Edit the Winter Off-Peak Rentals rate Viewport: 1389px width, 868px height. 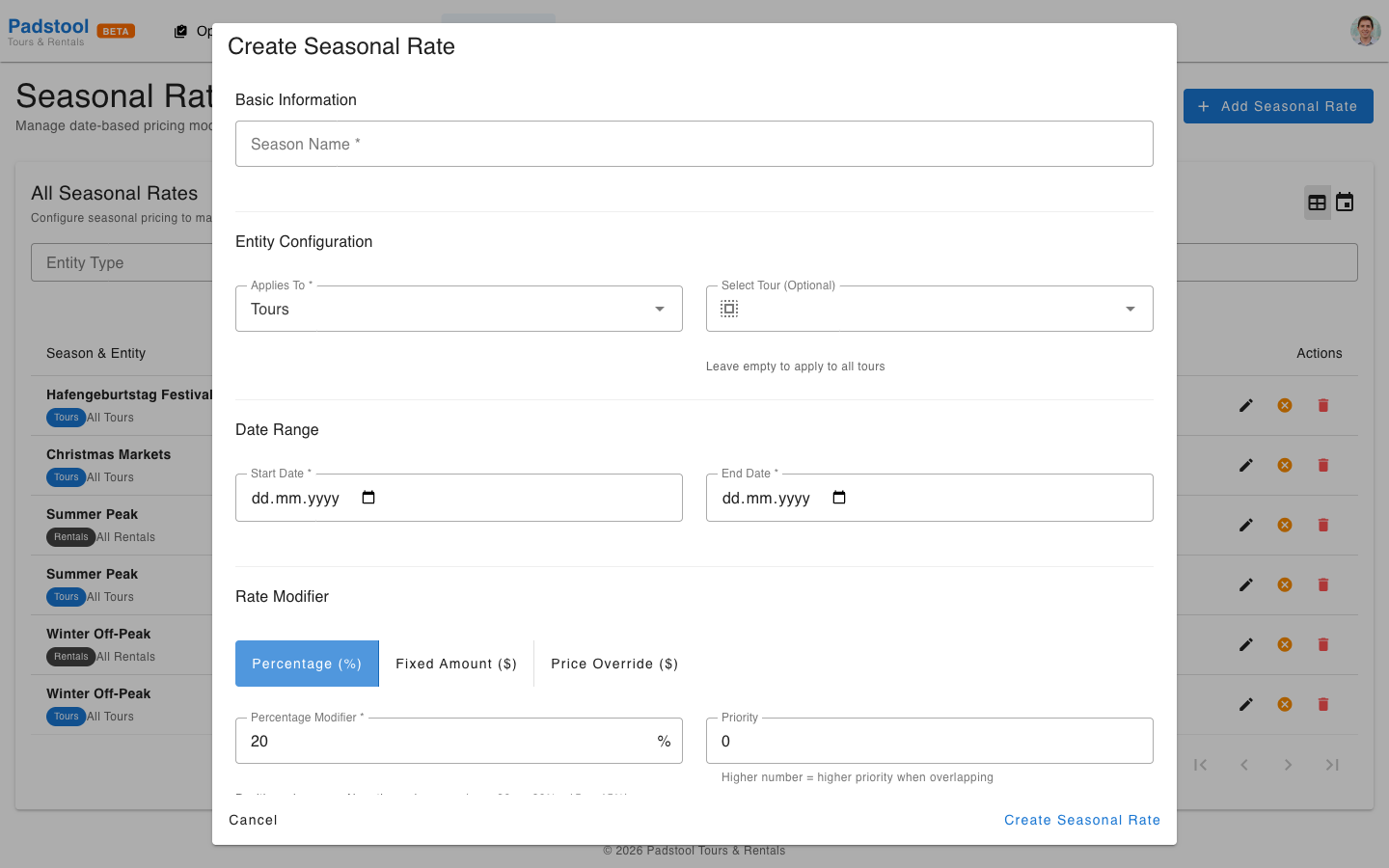point(1246,644)
